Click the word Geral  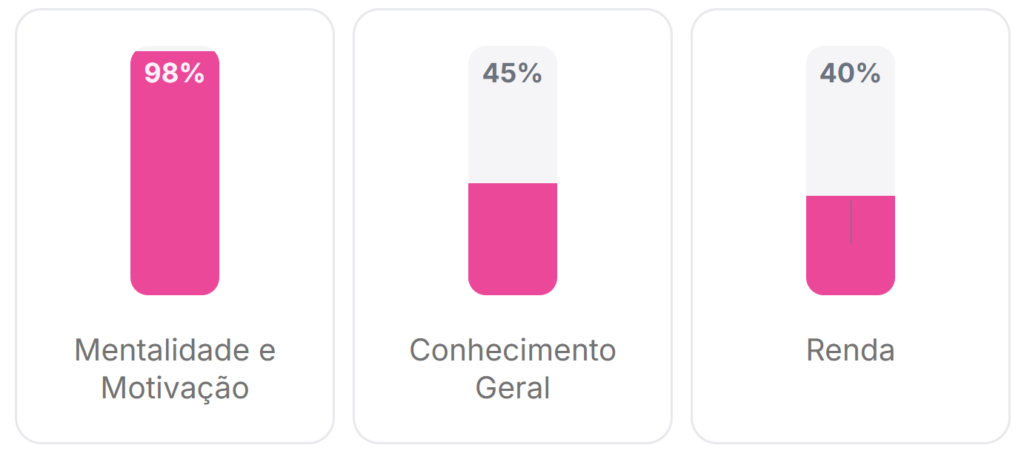[x=512, y=387]
